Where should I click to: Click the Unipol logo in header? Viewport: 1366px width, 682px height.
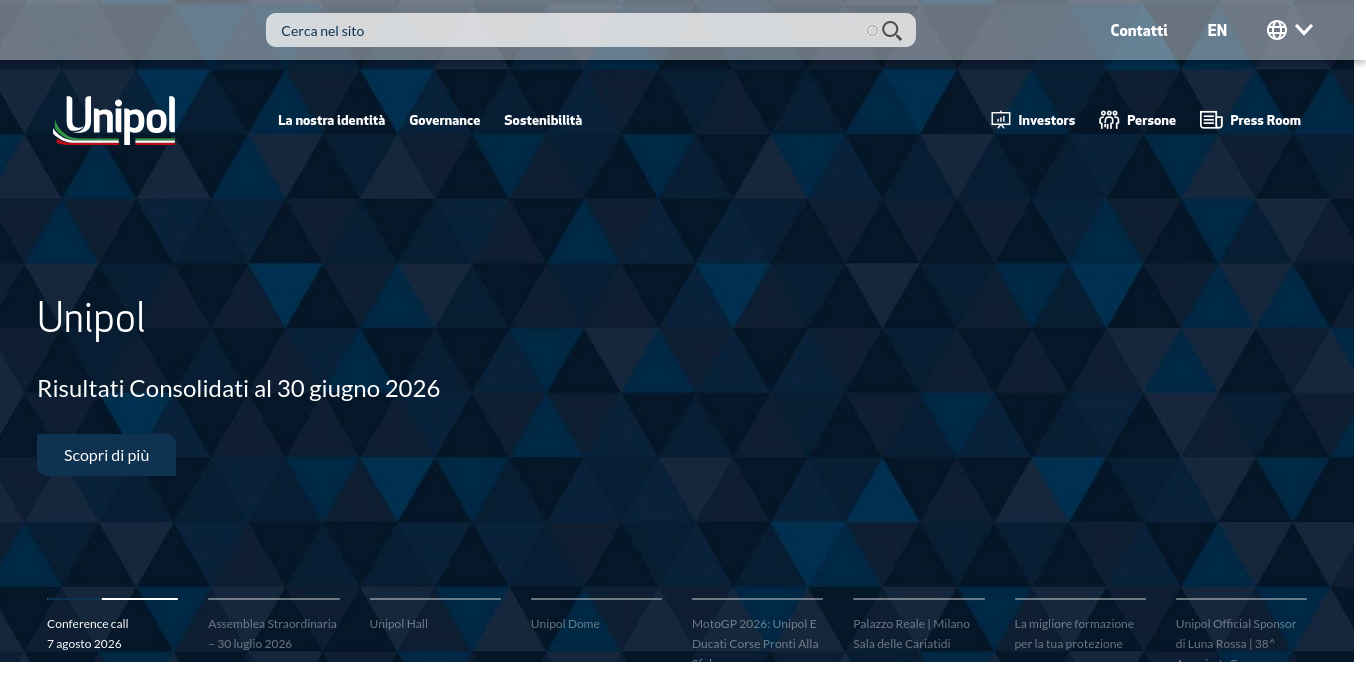(115, 121)
